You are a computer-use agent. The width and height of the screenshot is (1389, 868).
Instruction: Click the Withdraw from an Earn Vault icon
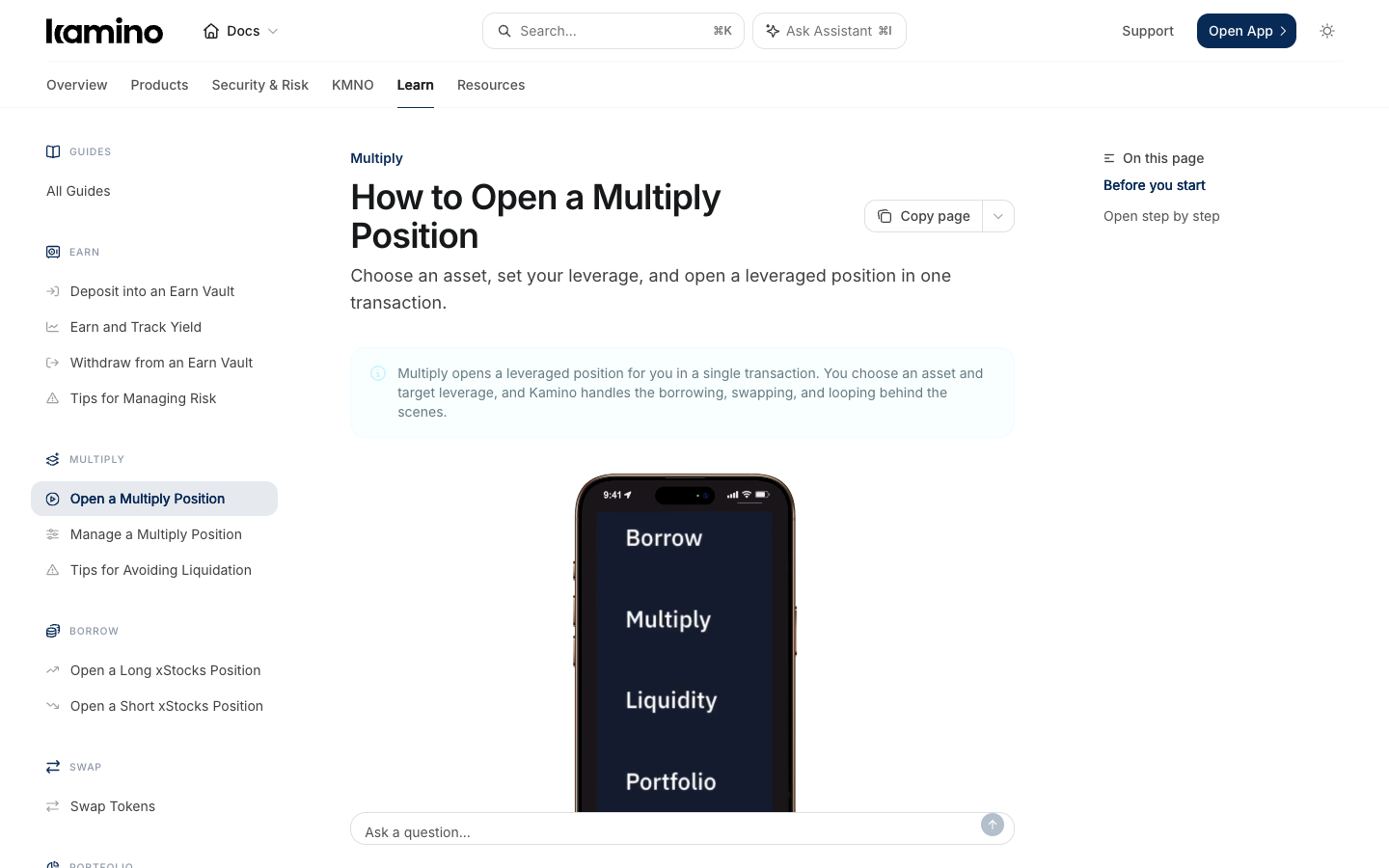point(53,363)
